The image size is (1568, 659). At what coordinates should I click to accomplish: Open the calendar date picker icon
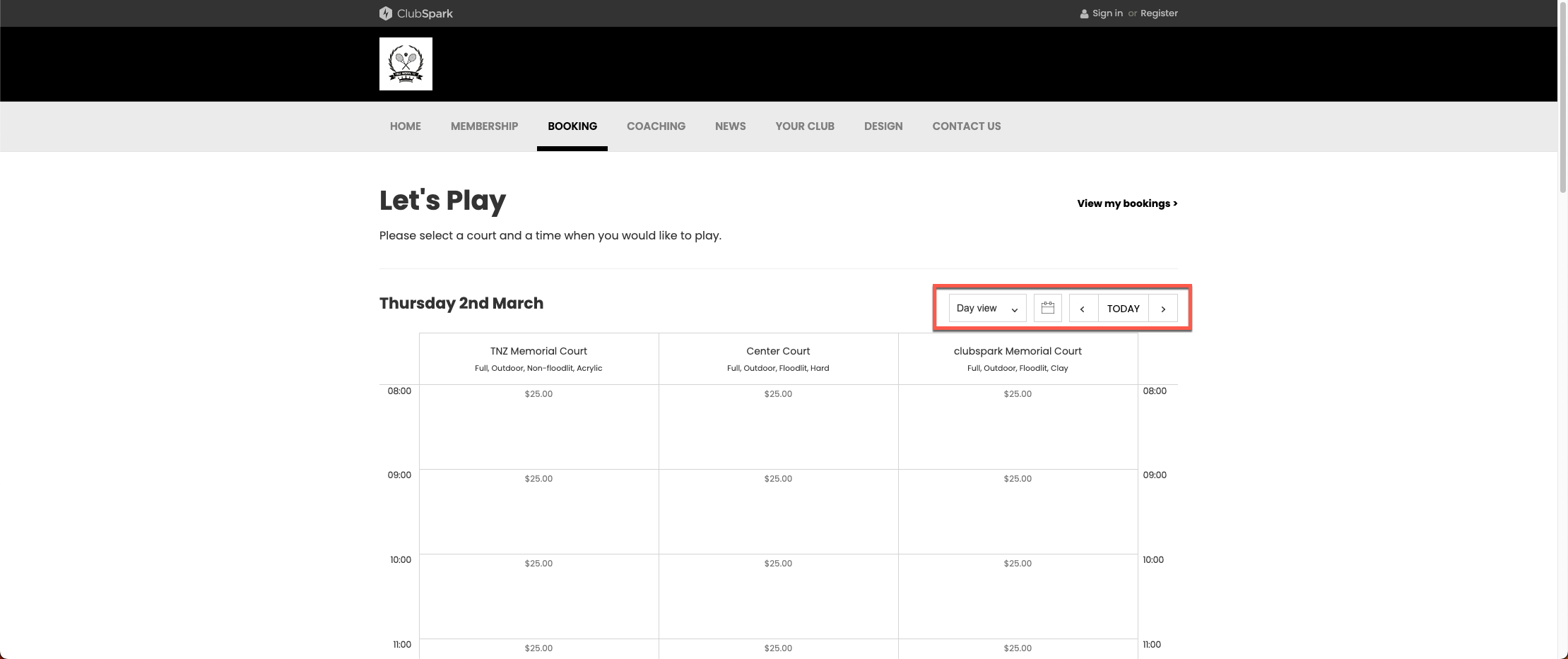(x=1048, y=308)
